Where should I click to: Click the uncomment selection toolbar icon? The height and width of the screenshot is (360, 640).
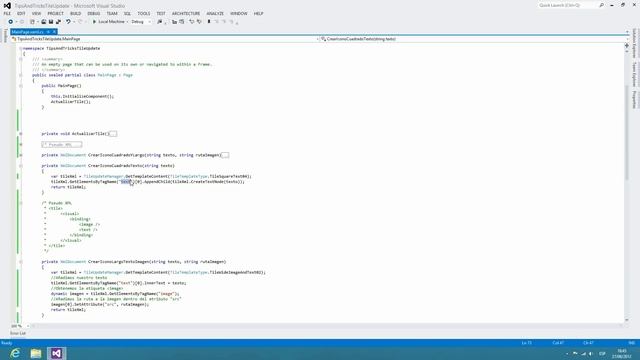[181, 22]
